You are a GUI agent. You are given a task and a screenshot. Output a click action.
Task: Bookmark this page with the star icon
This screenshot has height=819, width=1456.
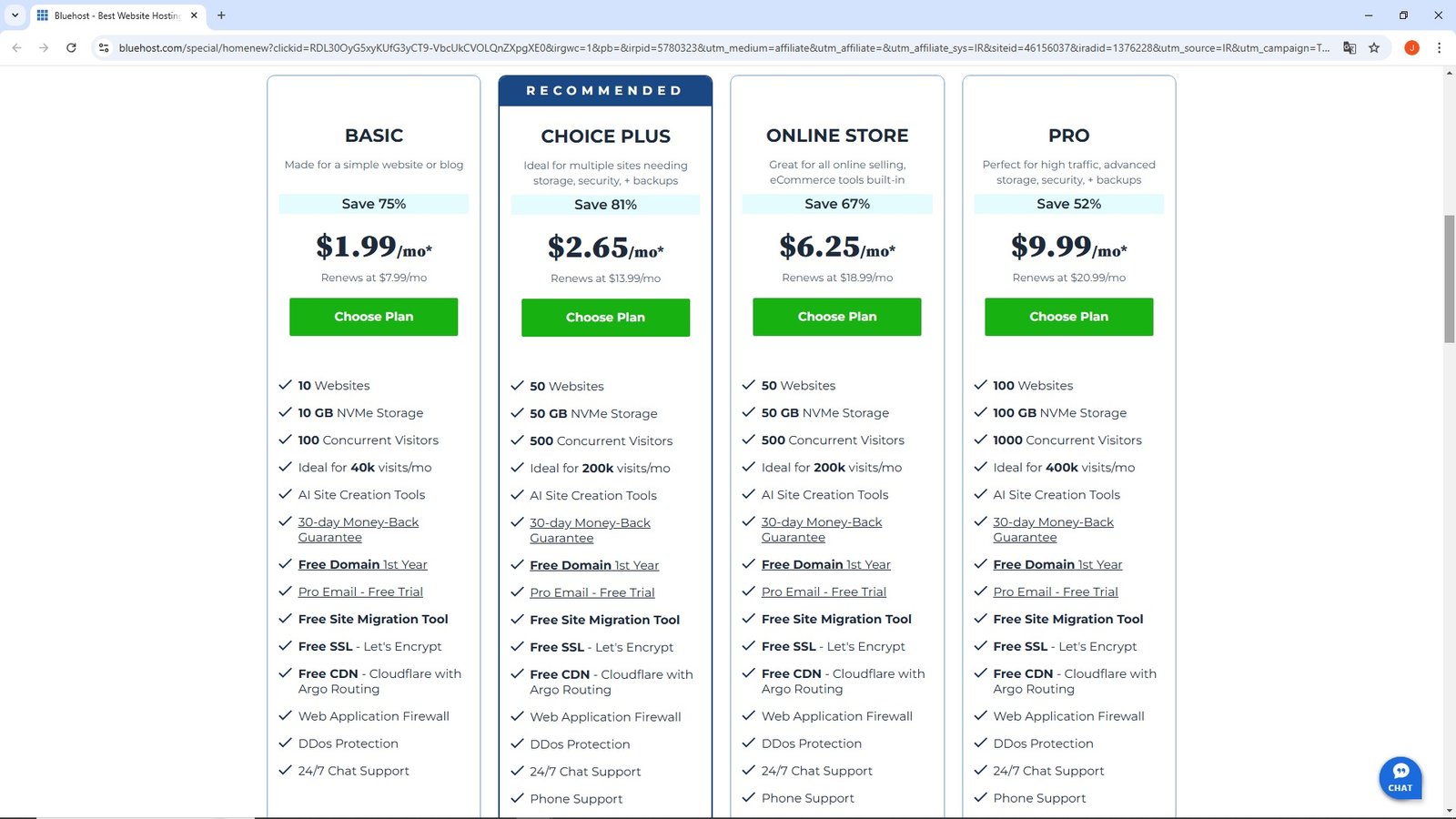pyautogui.click(x=1374, y=48)
